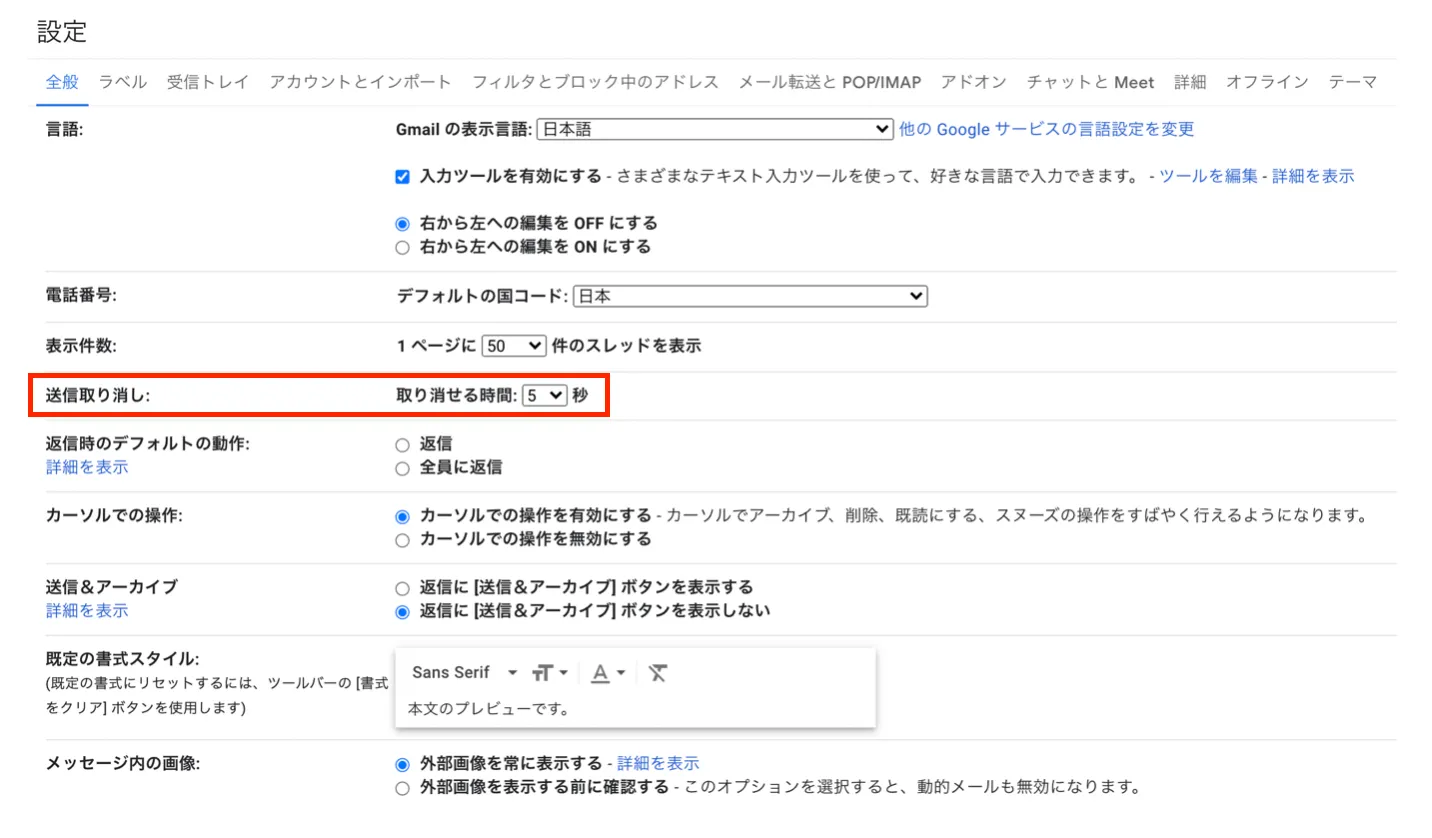This screenshot has width=1432, height=838.
Task: Toggle 入力ツールを有効にする checkbox
Action: (402, 177)
